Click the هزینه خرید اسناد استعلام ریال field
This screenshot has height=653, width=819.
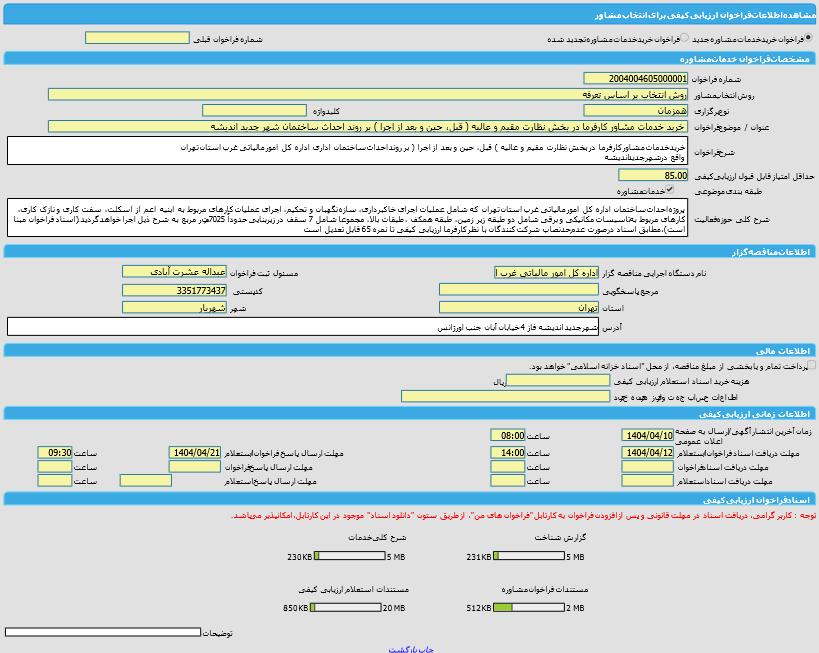(x=558, y=380)
